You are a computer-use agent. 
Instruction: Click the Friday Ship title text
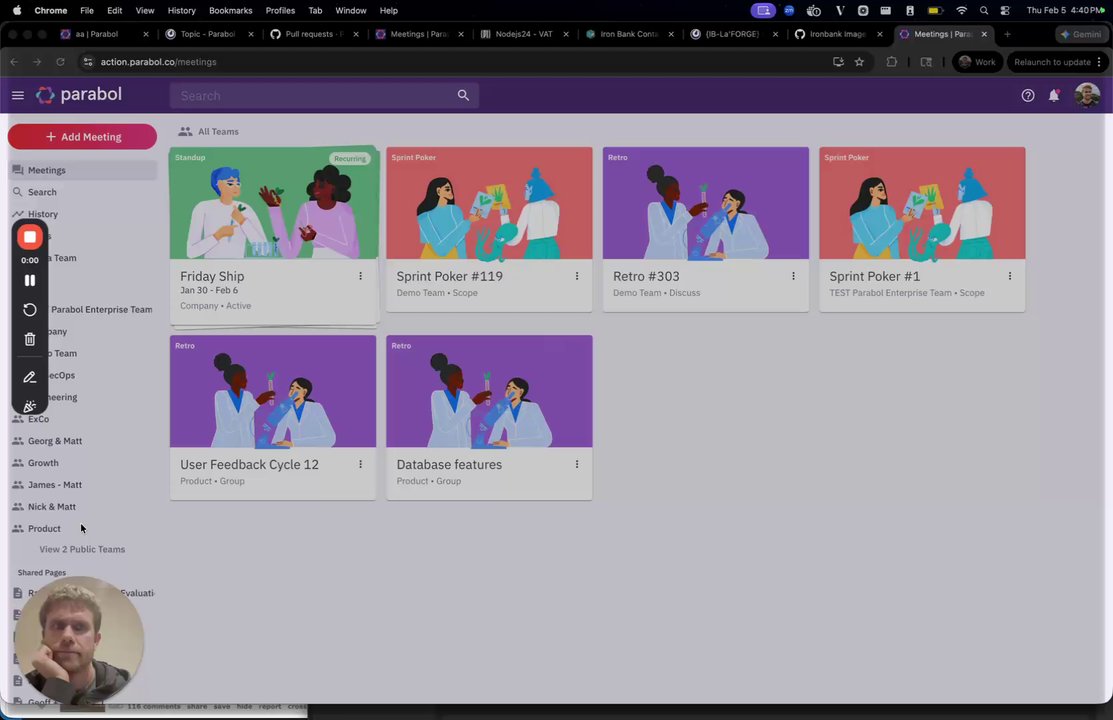coord(212,276)
